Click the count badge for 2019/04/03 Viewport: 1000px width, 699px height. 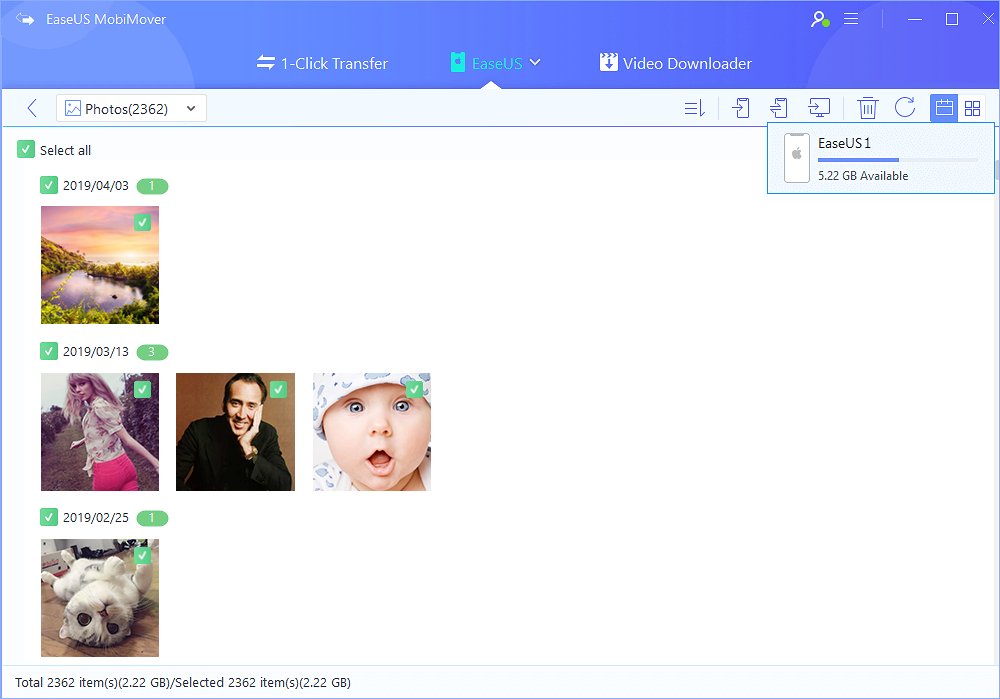[x=152, y=186]
